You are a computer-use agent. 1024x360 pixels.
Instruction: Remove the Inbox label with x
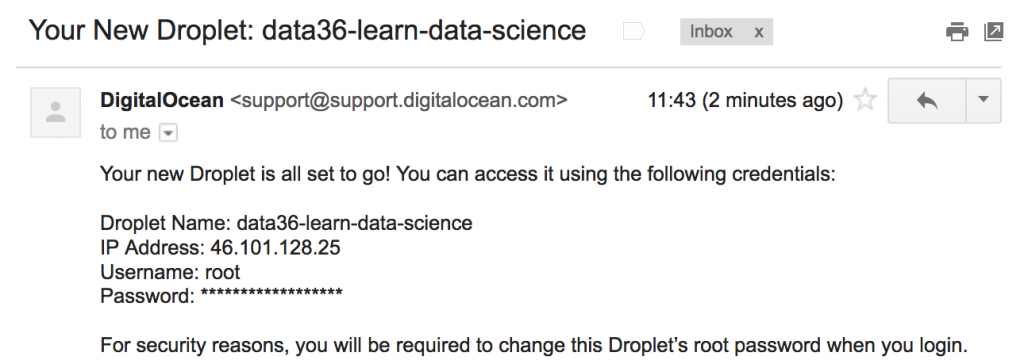pyautogui.click(x=758, y=32)
